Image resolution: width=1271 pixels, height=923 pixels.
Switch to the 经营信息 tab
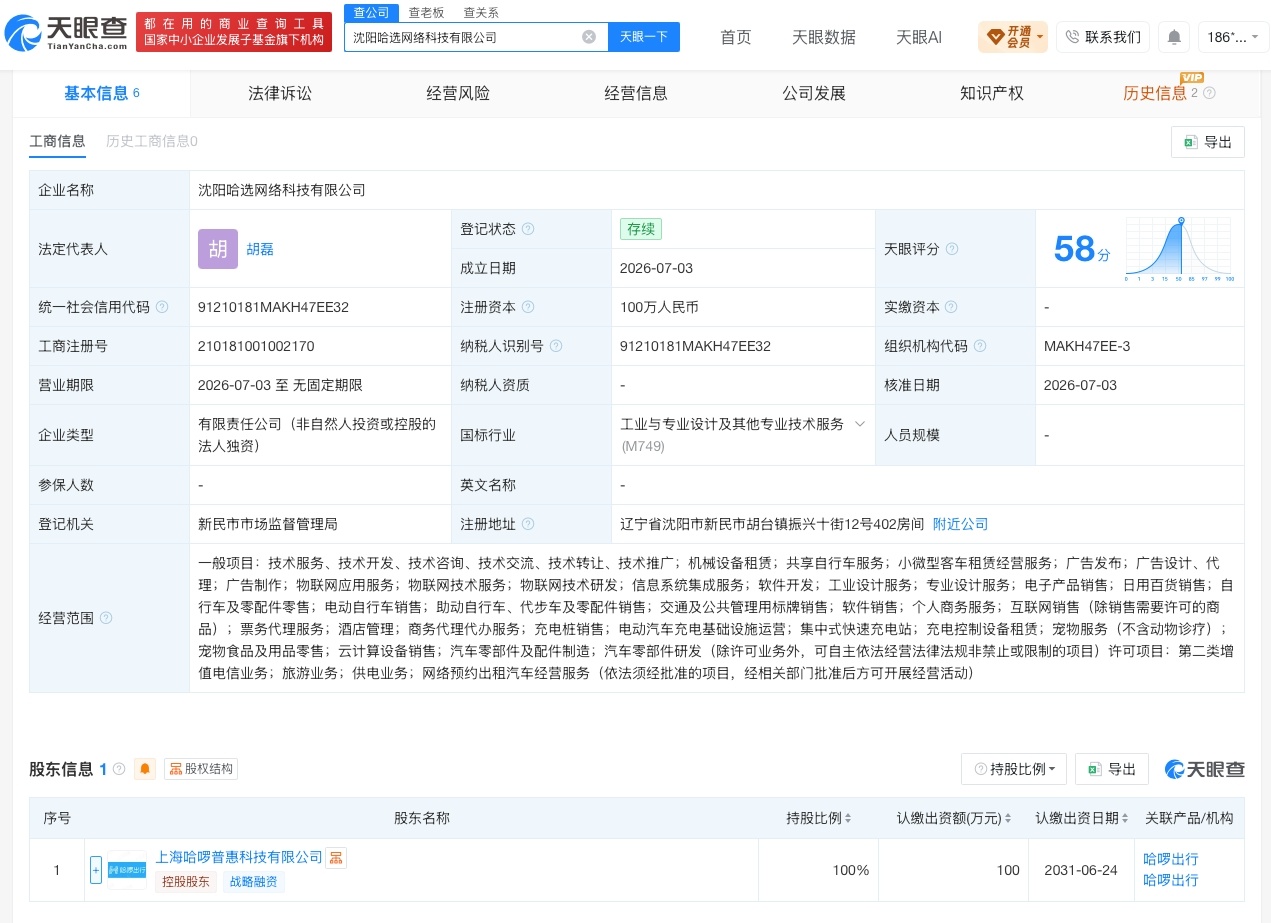pos(636,93)
